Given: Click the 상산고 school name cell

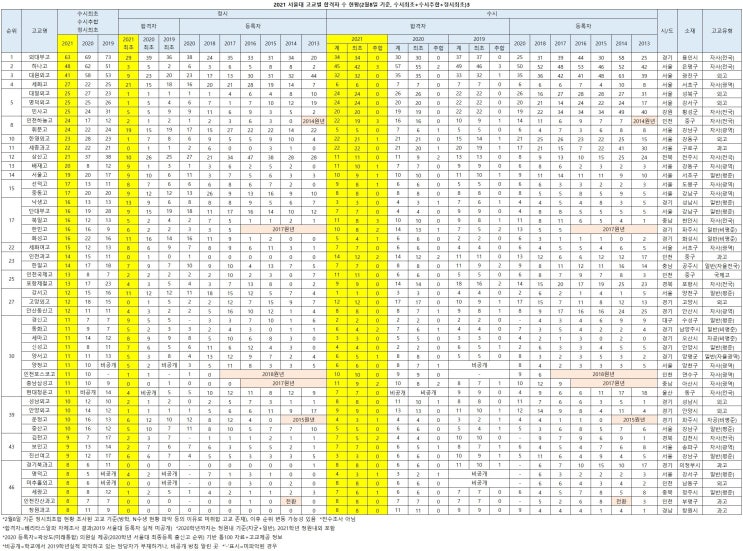Looking at the screenshot, I should 39,157.
